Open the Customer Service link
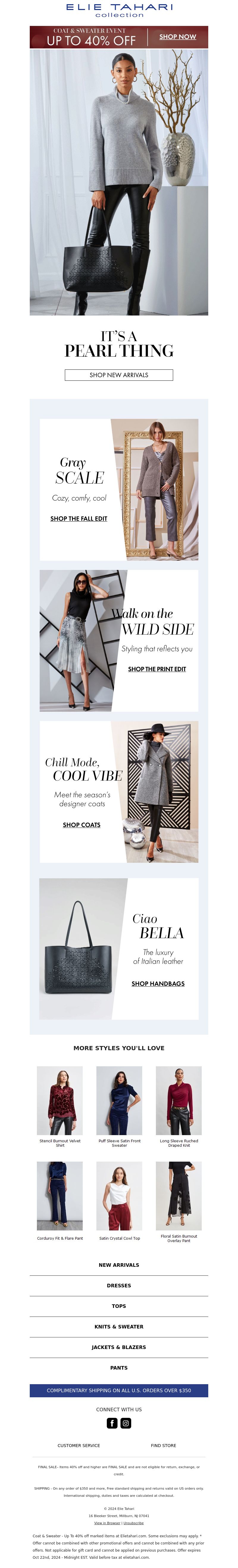 [x=79, y=1446]
